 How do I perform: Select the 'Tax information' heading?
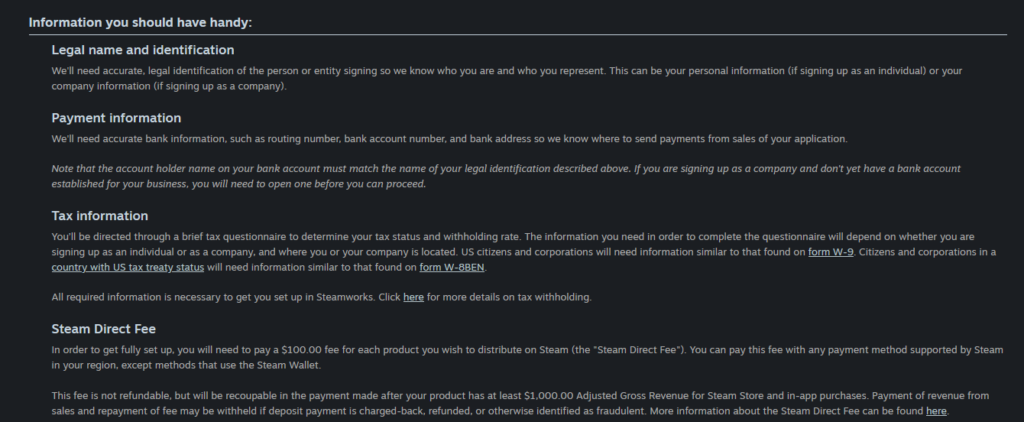pos(100,216)
